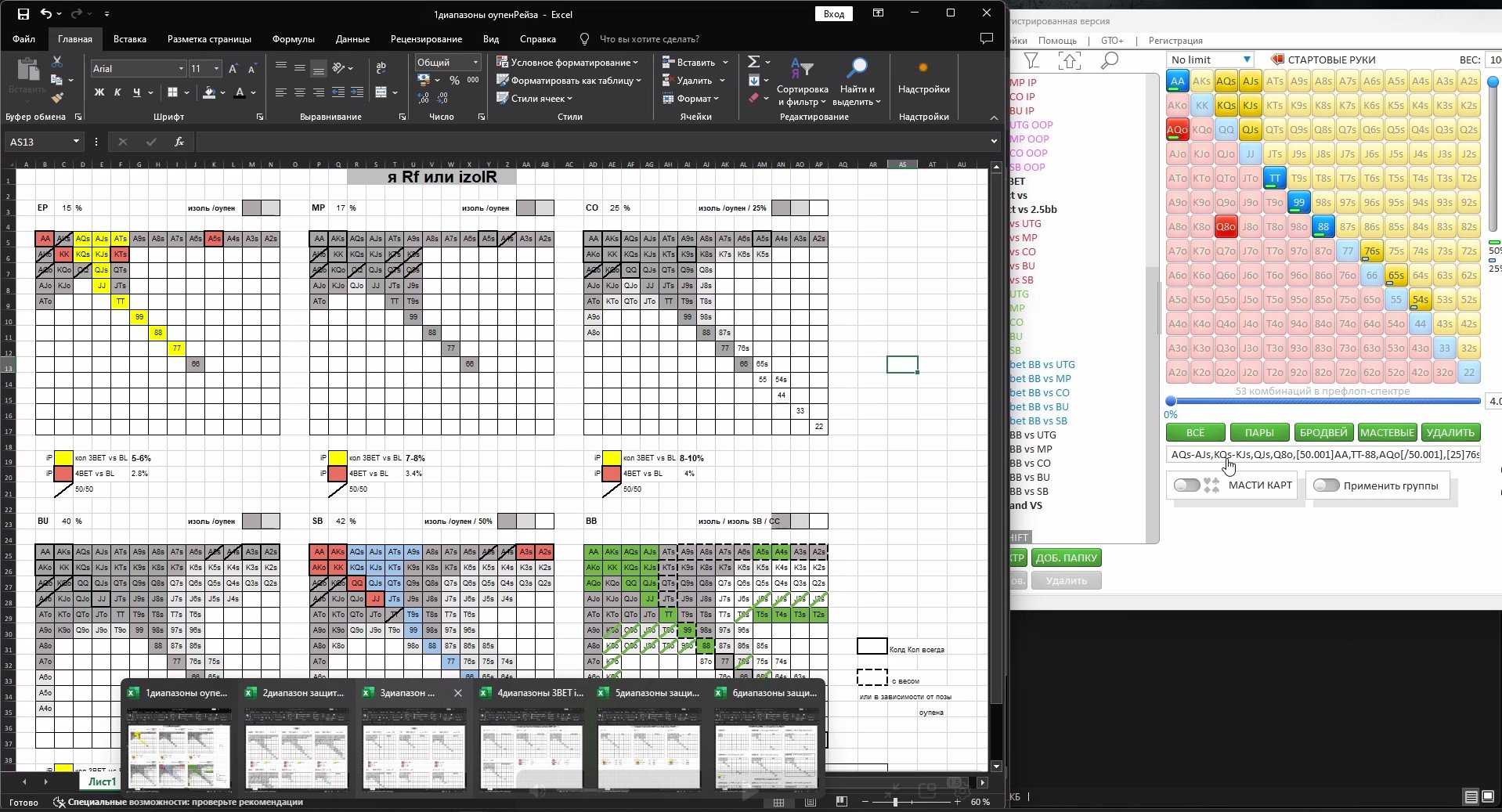This screenshot has width=1502, height=812.
Task: Toggle the 76s hand cell in poker matrix
Action: click(1372, 251)
